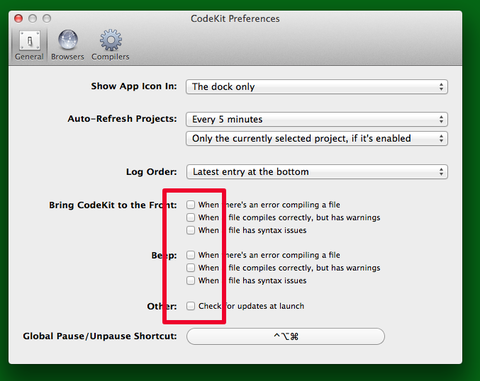This screenshot has height=381, width=480.
Task: Close the CodeKit Preferences window
Action: (x=18, y=18)
